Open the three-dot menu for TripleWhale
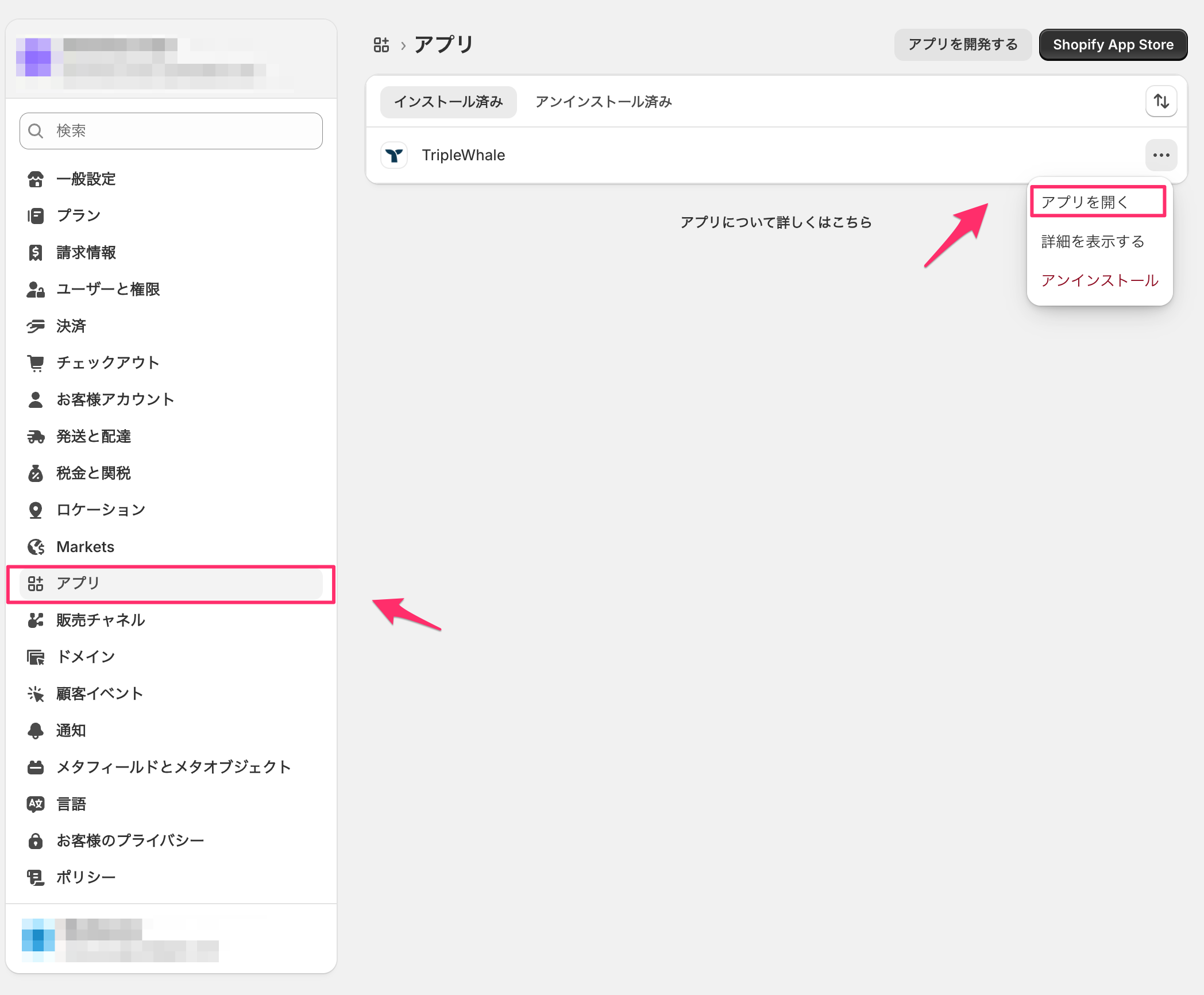This screenshot has width=1204, height=995. 1161,155
